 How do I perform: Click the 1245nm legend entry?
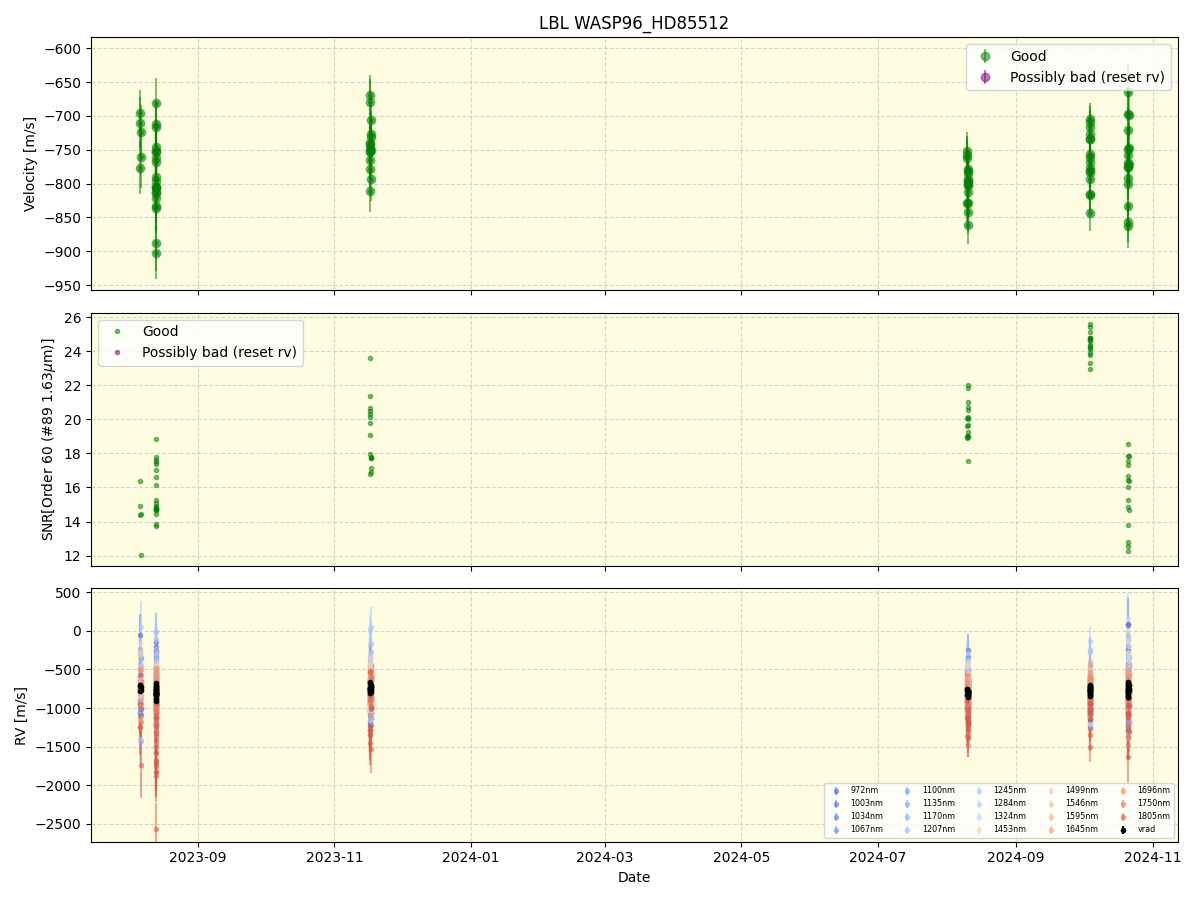click(x=1009, y=791)
